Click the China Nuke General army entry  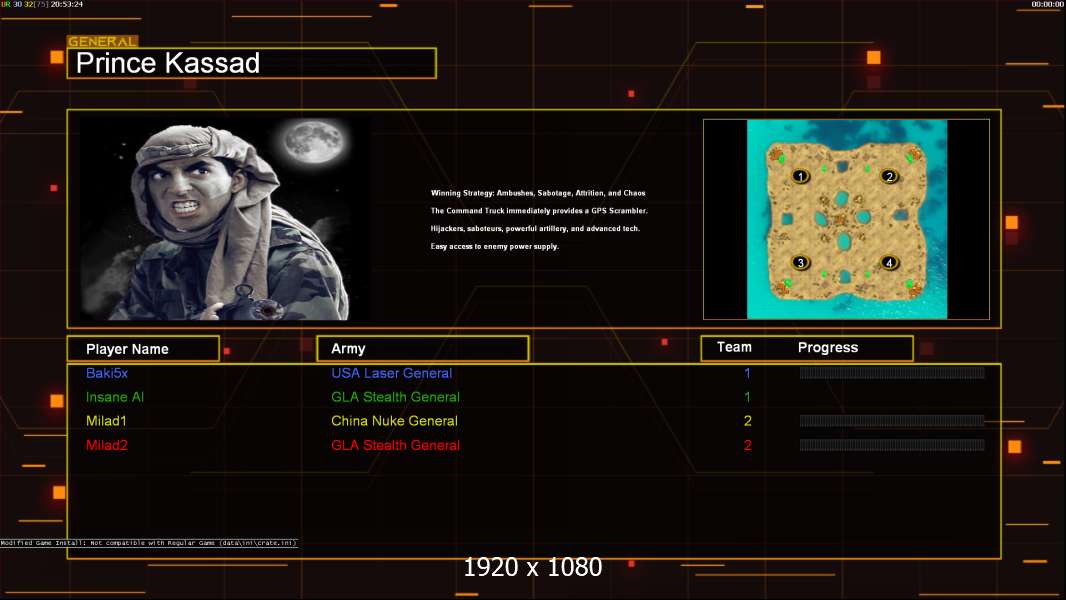(x=394, y=421)
